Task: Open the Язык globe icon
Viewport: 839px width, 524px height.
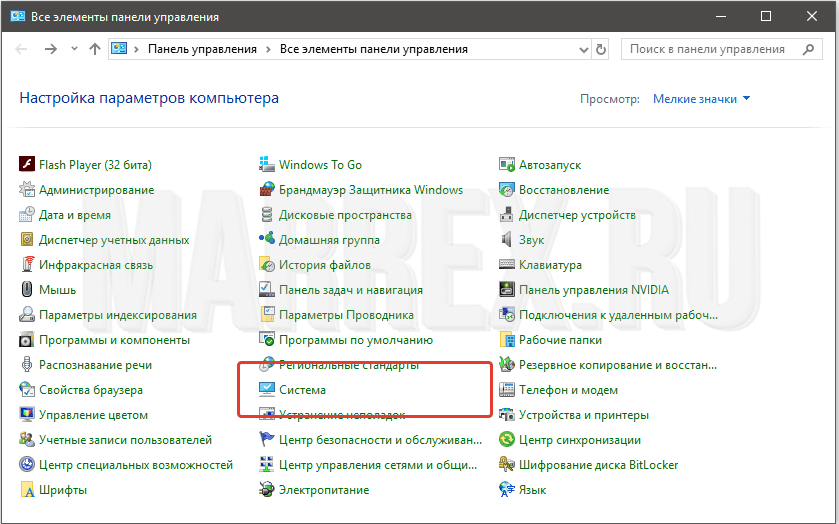Action: pos(507,489)
